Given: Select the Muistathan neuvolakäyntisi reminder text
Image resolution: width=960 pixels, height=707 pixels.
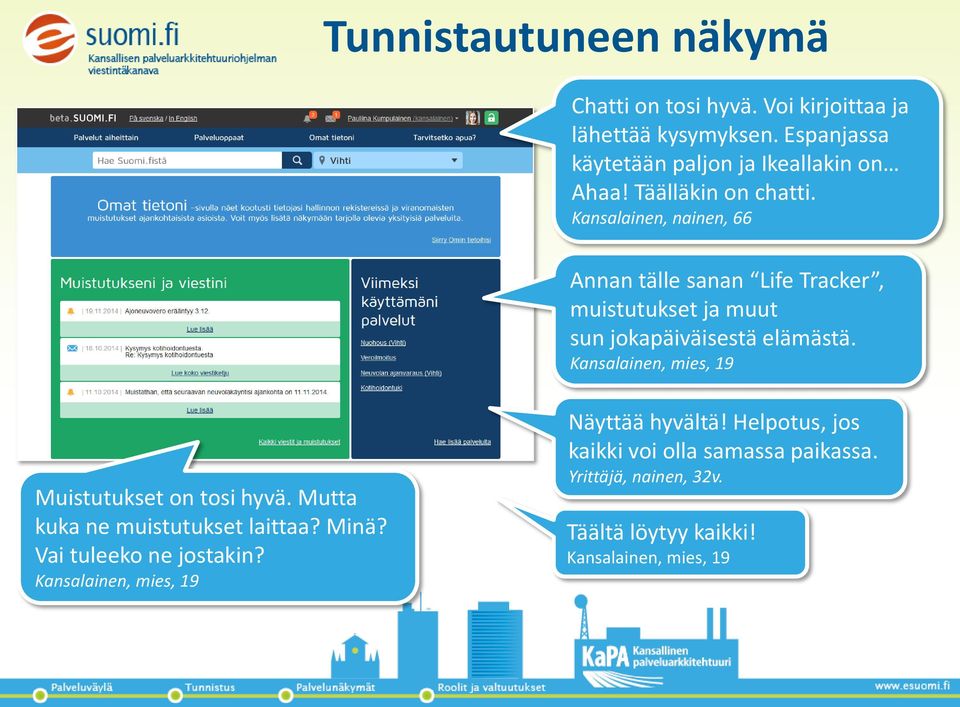Looking at the screenshot, I should click(226, 392).
